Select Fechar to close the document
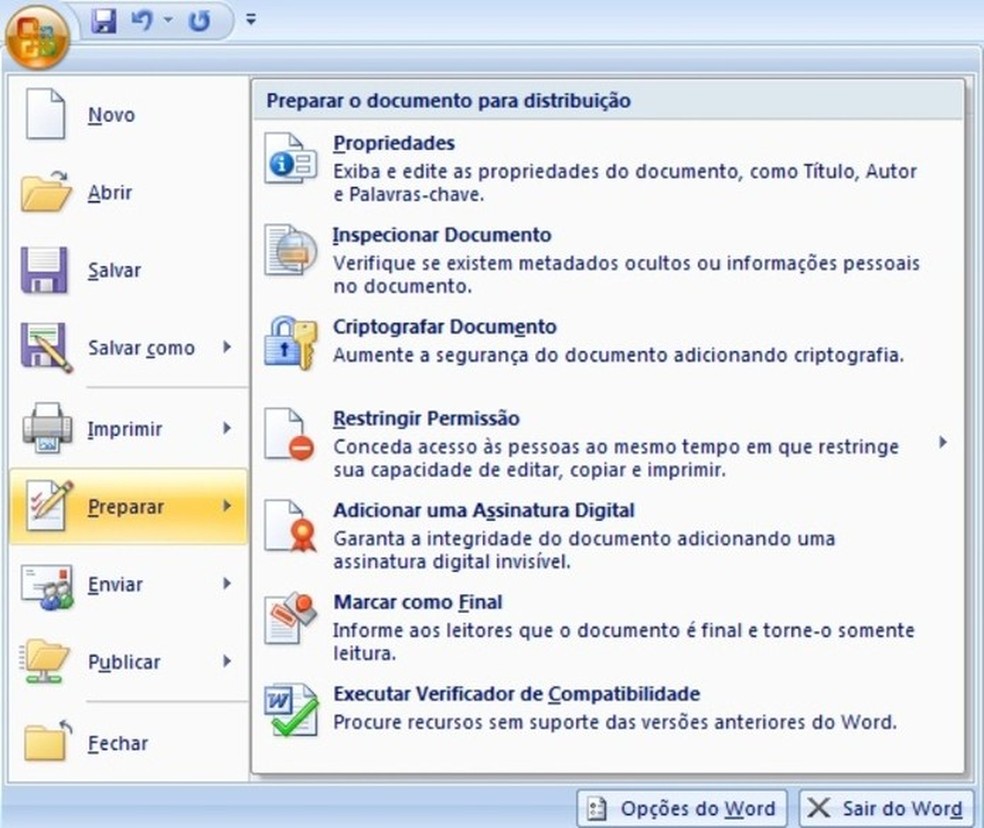This screenshot has height=828, width=984. click(117, 743)
